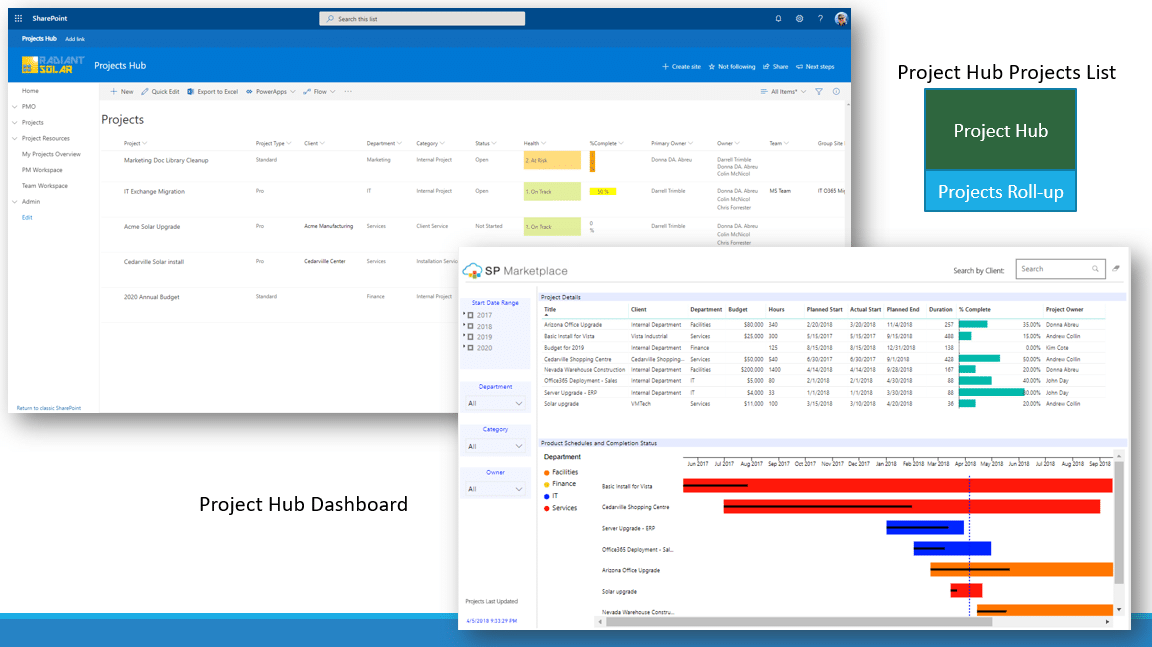The width and height of the screenshot is (1152, 647).
Task: Click Edit link in left navigation
Action: pos(27,217)
